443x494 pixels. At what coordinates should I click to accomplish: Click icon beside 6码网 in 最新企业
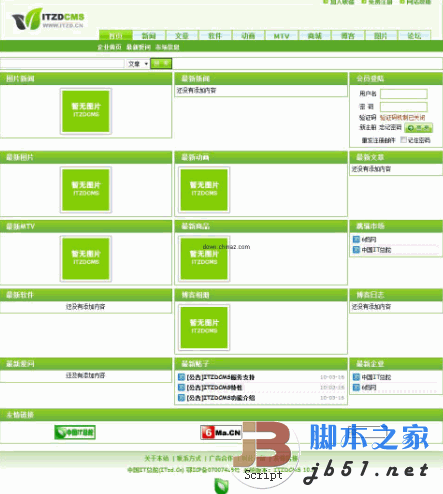[x=356, y=387]
